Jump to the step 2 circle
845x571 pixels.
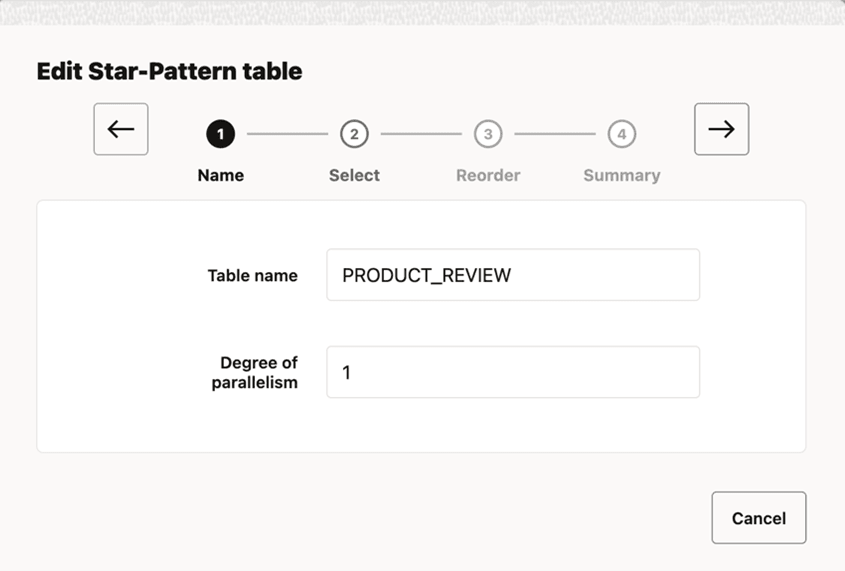pos(354,134)
